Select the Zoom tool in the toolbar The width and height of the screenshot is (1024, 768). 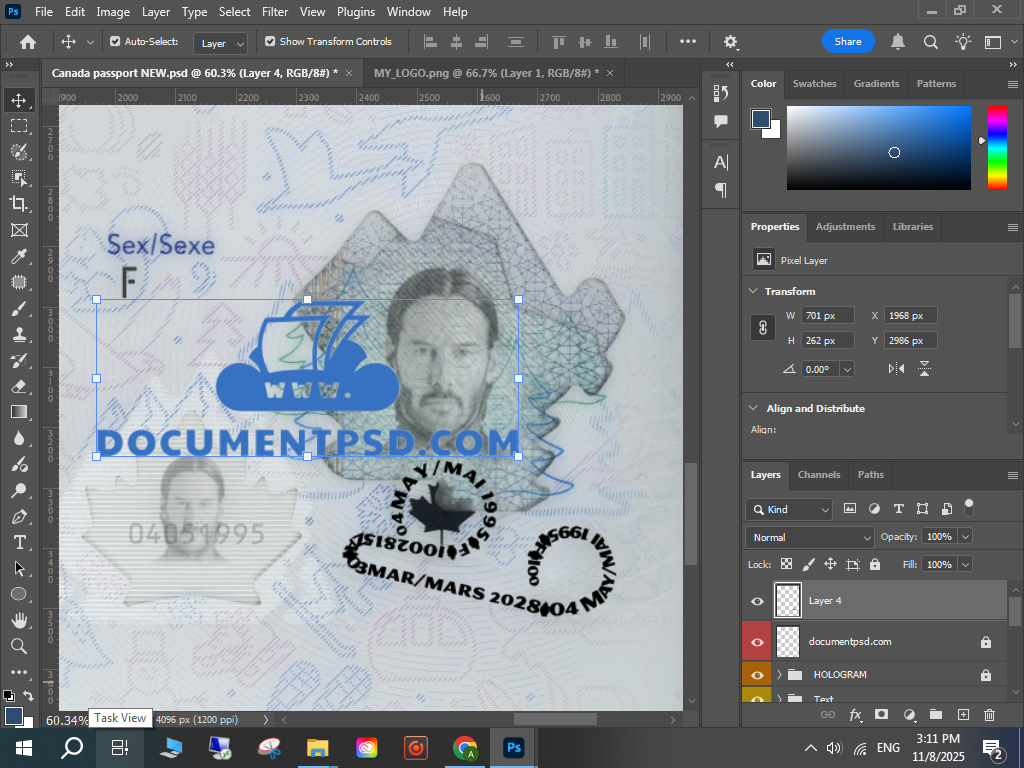(x=18, y=646)
